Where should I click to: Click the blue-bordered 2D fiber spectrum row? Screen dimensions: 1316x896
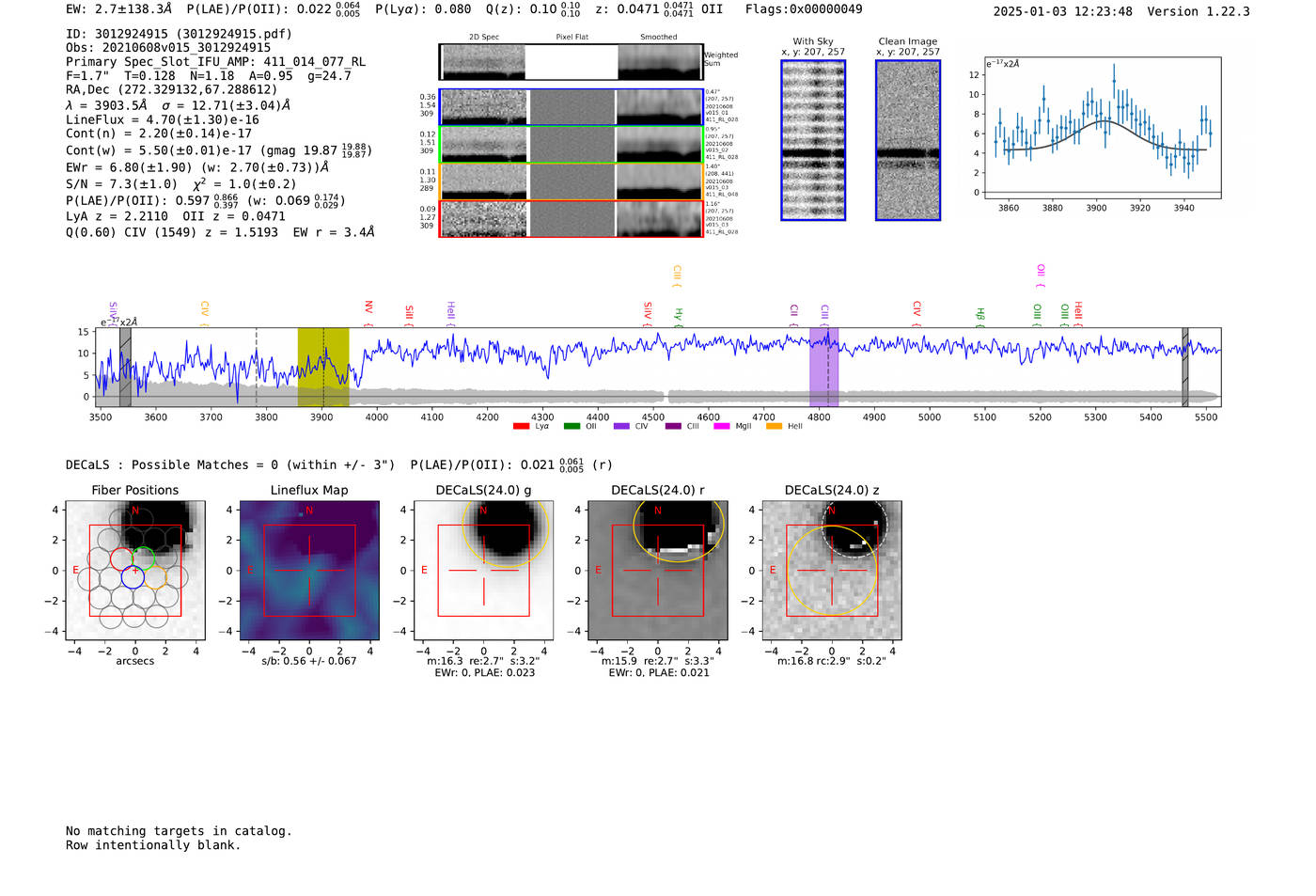(572, 107)
